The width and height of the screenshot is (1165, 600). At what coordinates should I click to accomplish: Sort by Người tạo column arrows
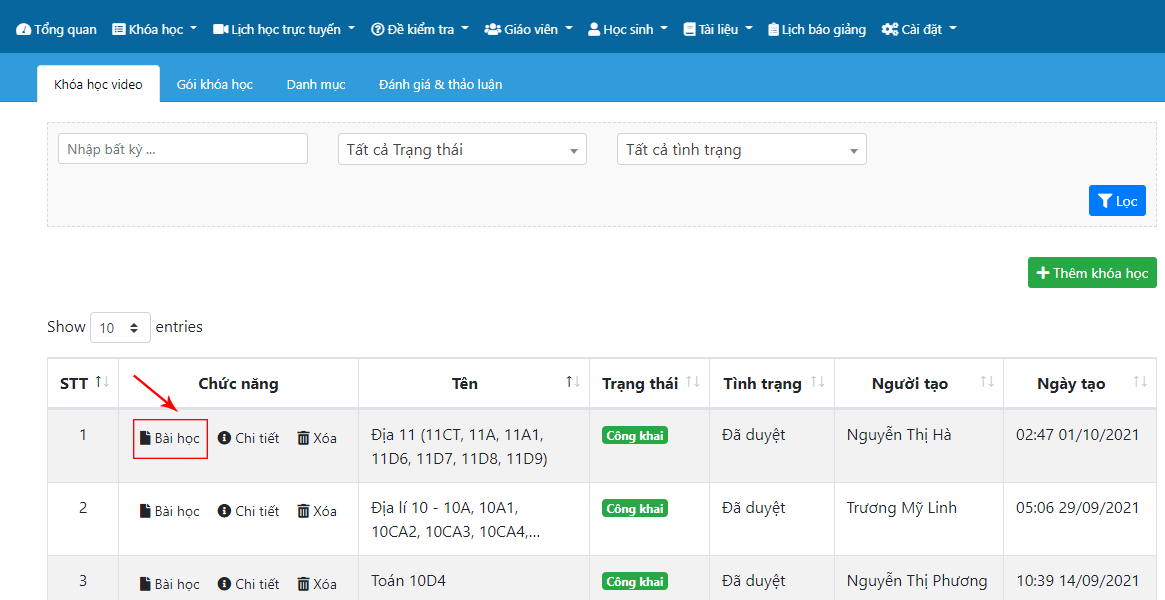[x=987, y=382]
